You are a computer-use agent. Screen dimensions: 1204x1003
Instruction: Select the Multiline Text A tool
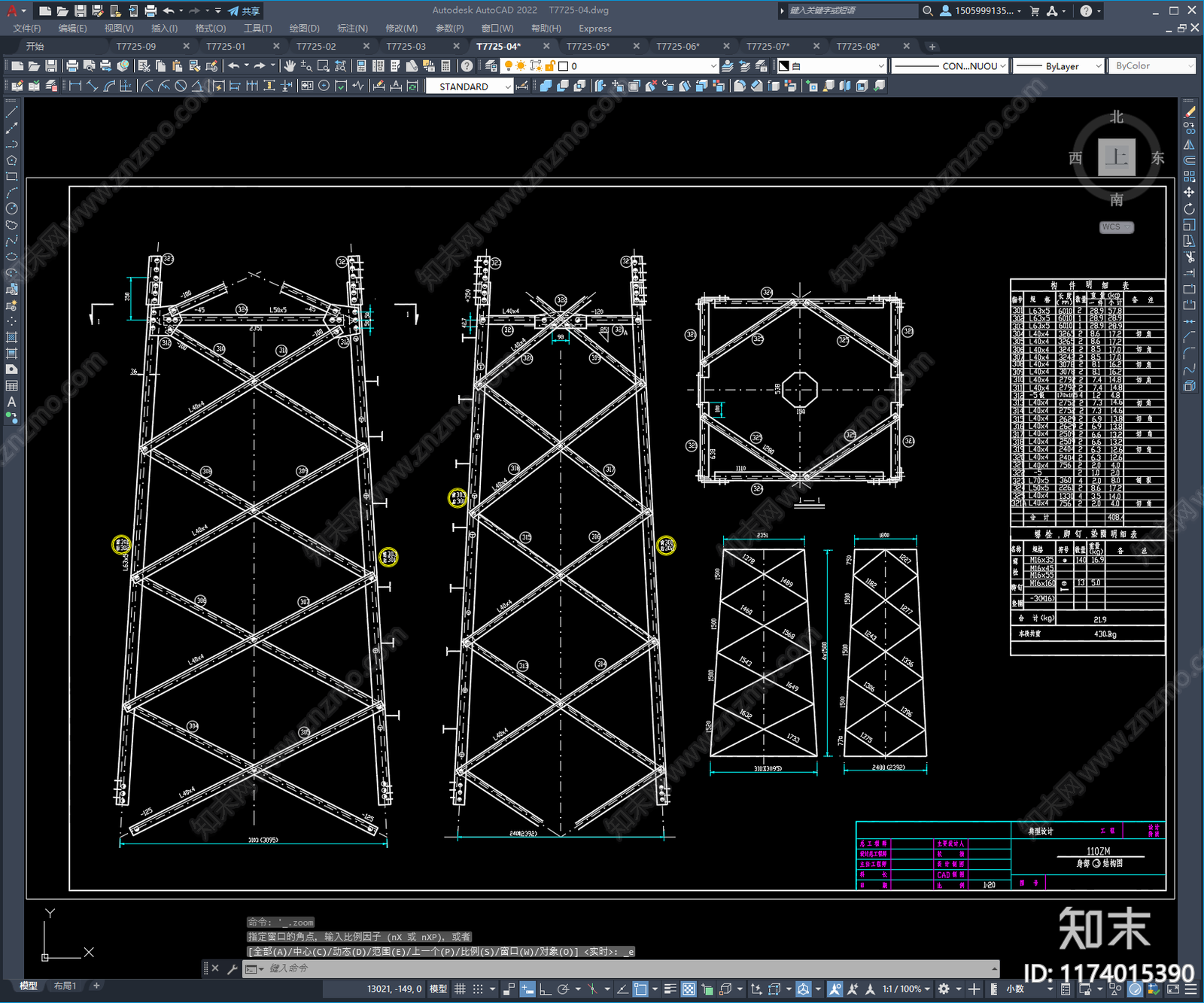[x=11, y=403]
